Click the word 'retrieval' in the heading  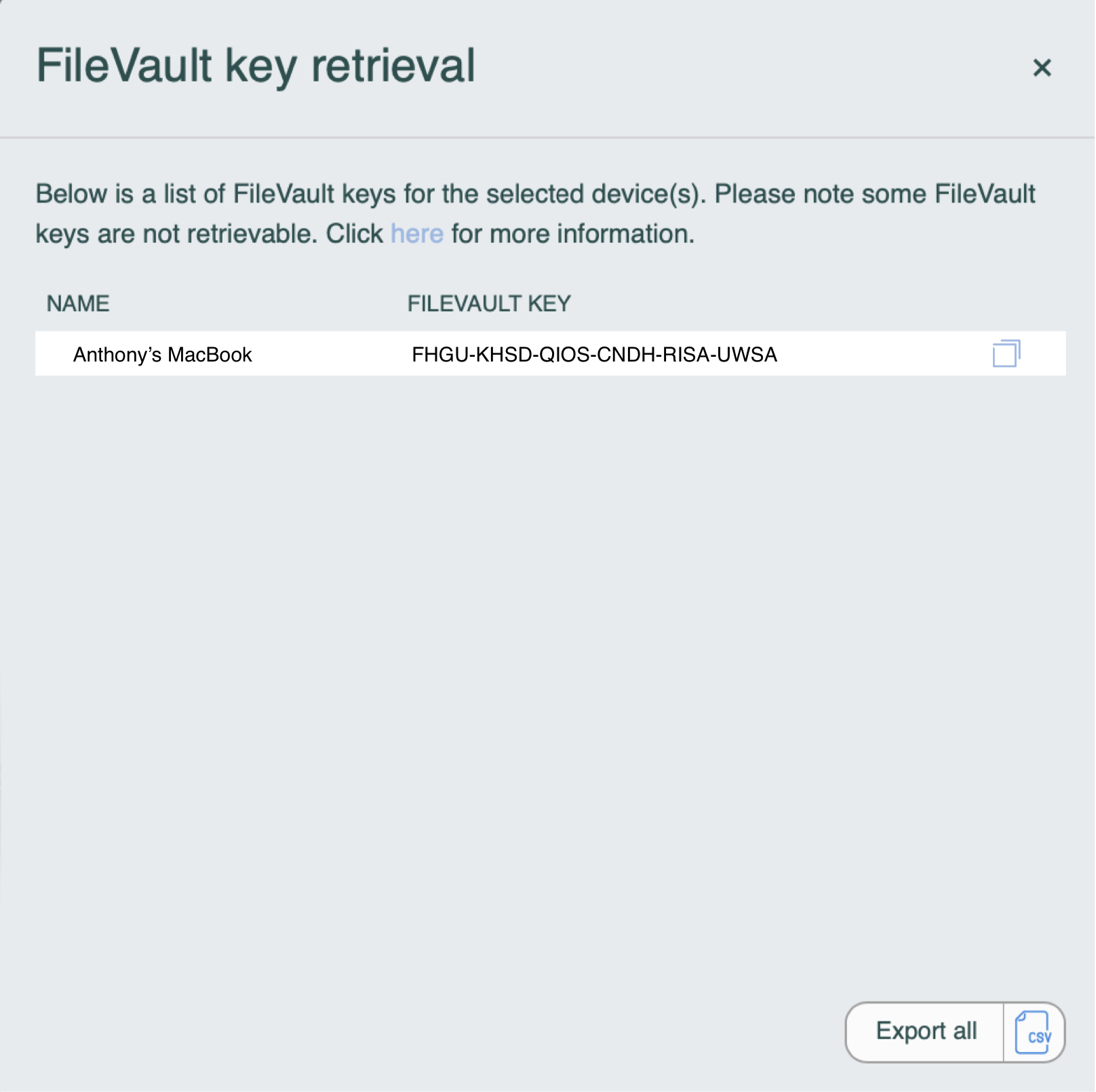[x=393, y=66]
